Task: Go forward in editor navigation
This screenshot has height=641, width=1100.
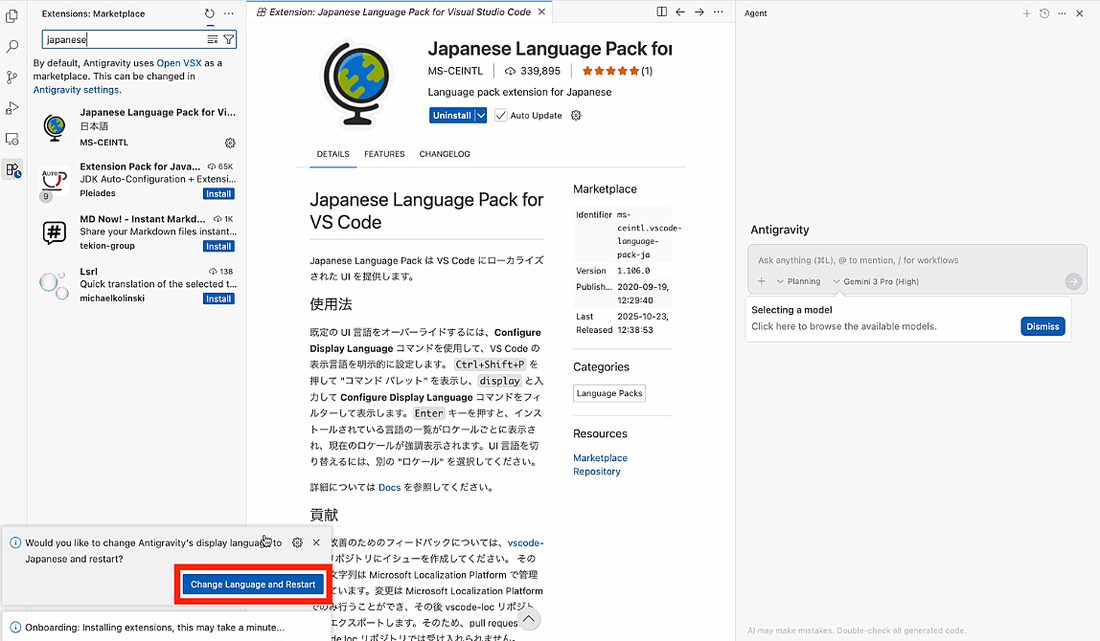Action: 699,12
